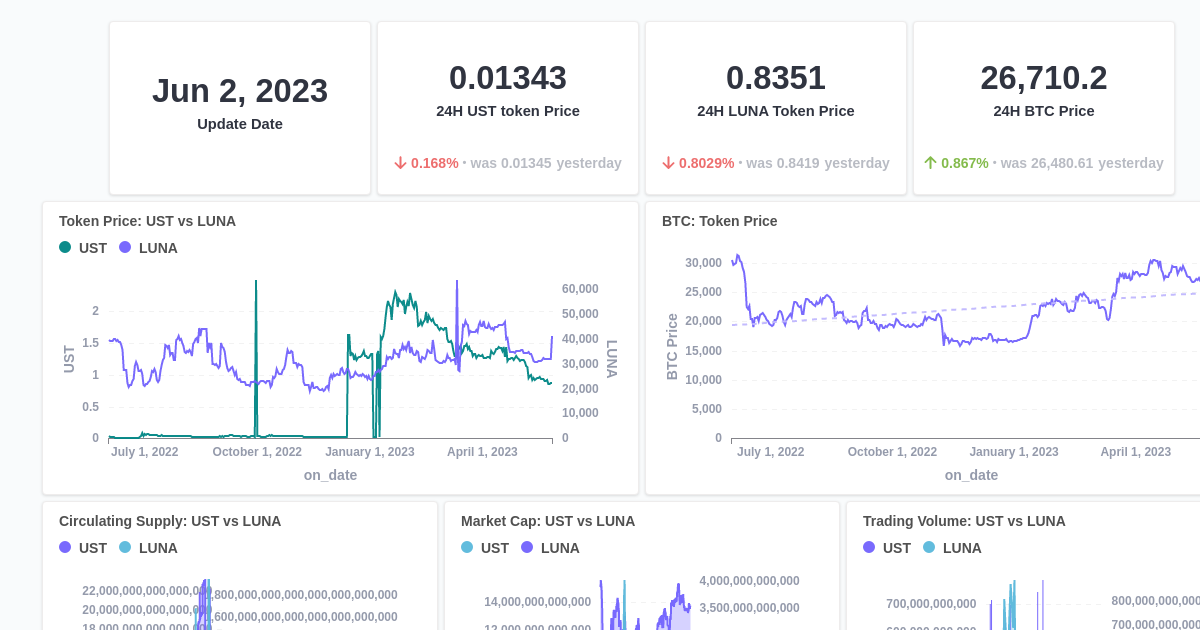
Task: Toggle the LUNA series in Trading Volume chart
Action: click(952, 547)
